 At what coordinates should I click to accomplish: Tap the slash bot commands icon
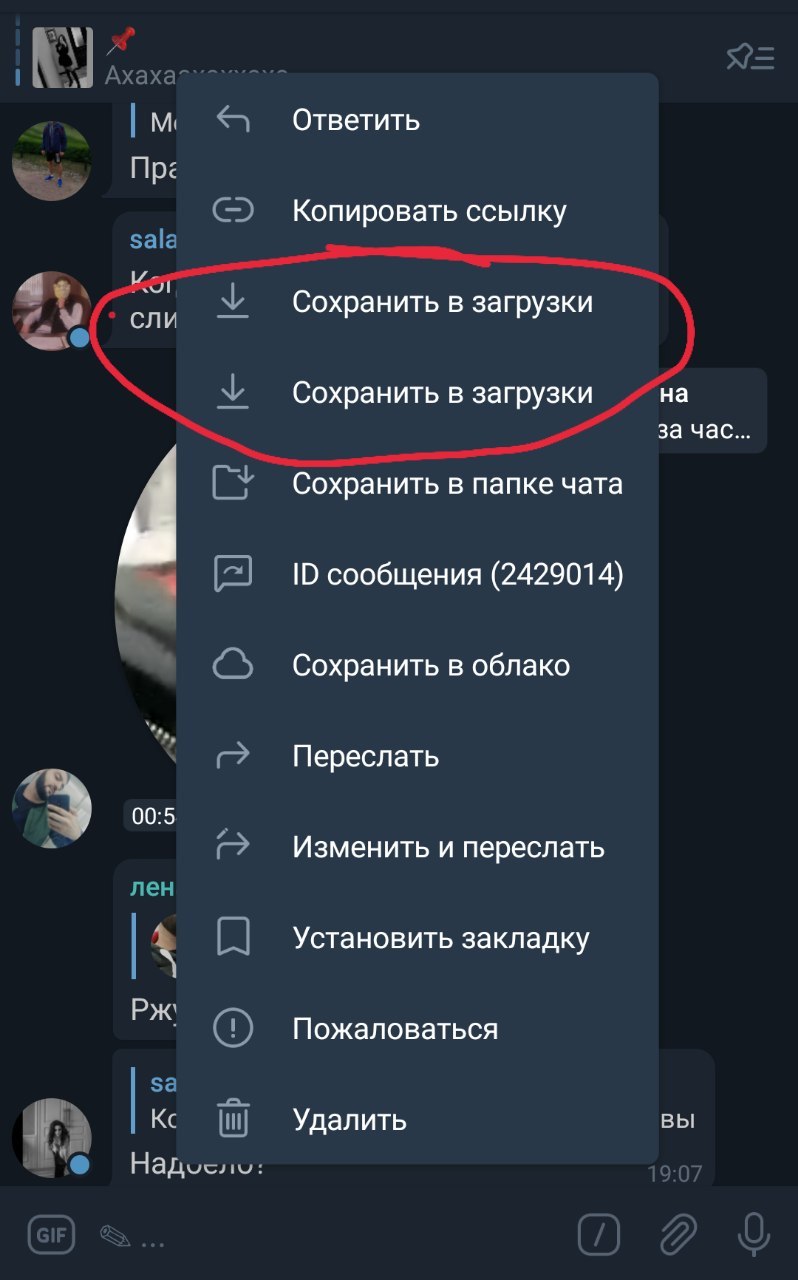click(599, 1235)
